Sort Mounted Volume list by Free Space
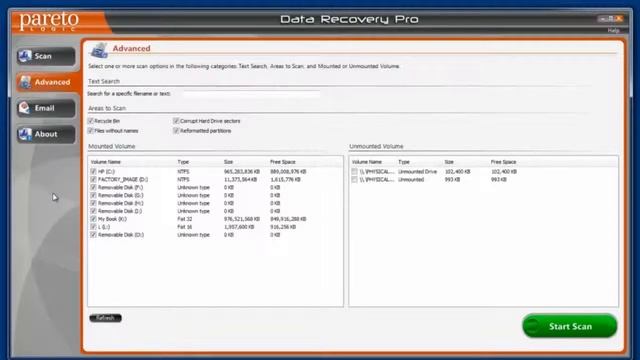Image resolution: width=640 pixels, height=360 pixels. click(282, 162)
